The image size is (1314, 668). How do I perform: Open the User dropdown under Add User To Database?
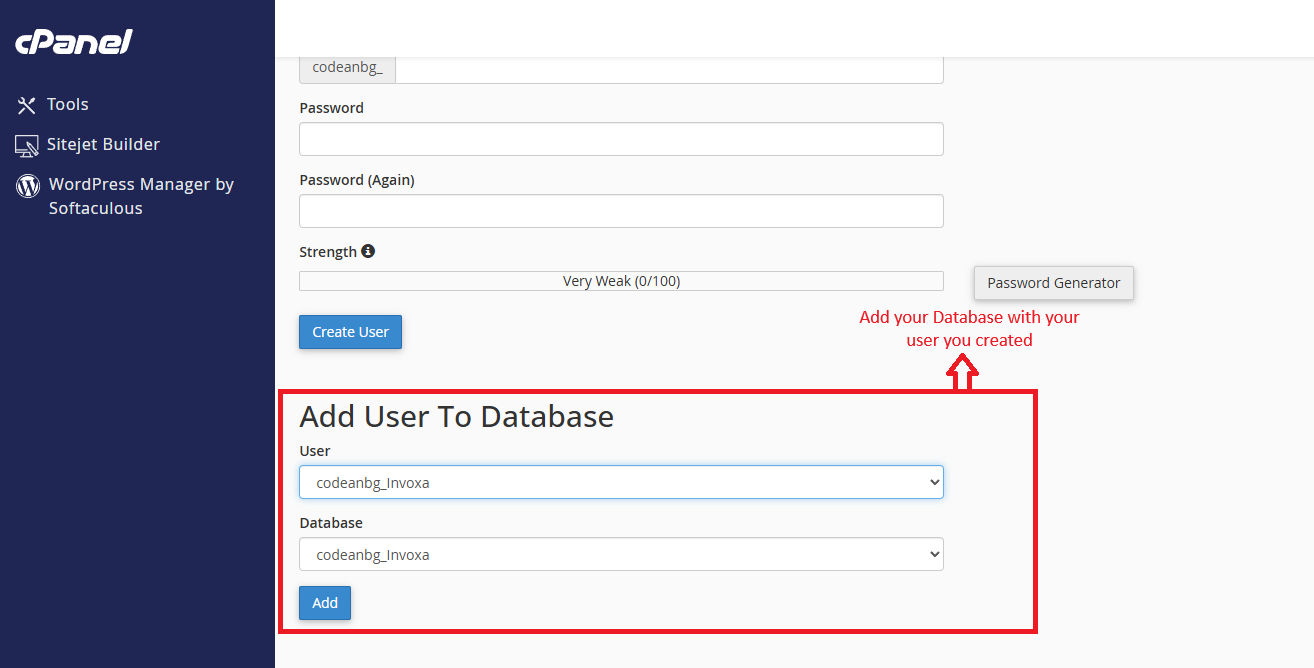620,481
